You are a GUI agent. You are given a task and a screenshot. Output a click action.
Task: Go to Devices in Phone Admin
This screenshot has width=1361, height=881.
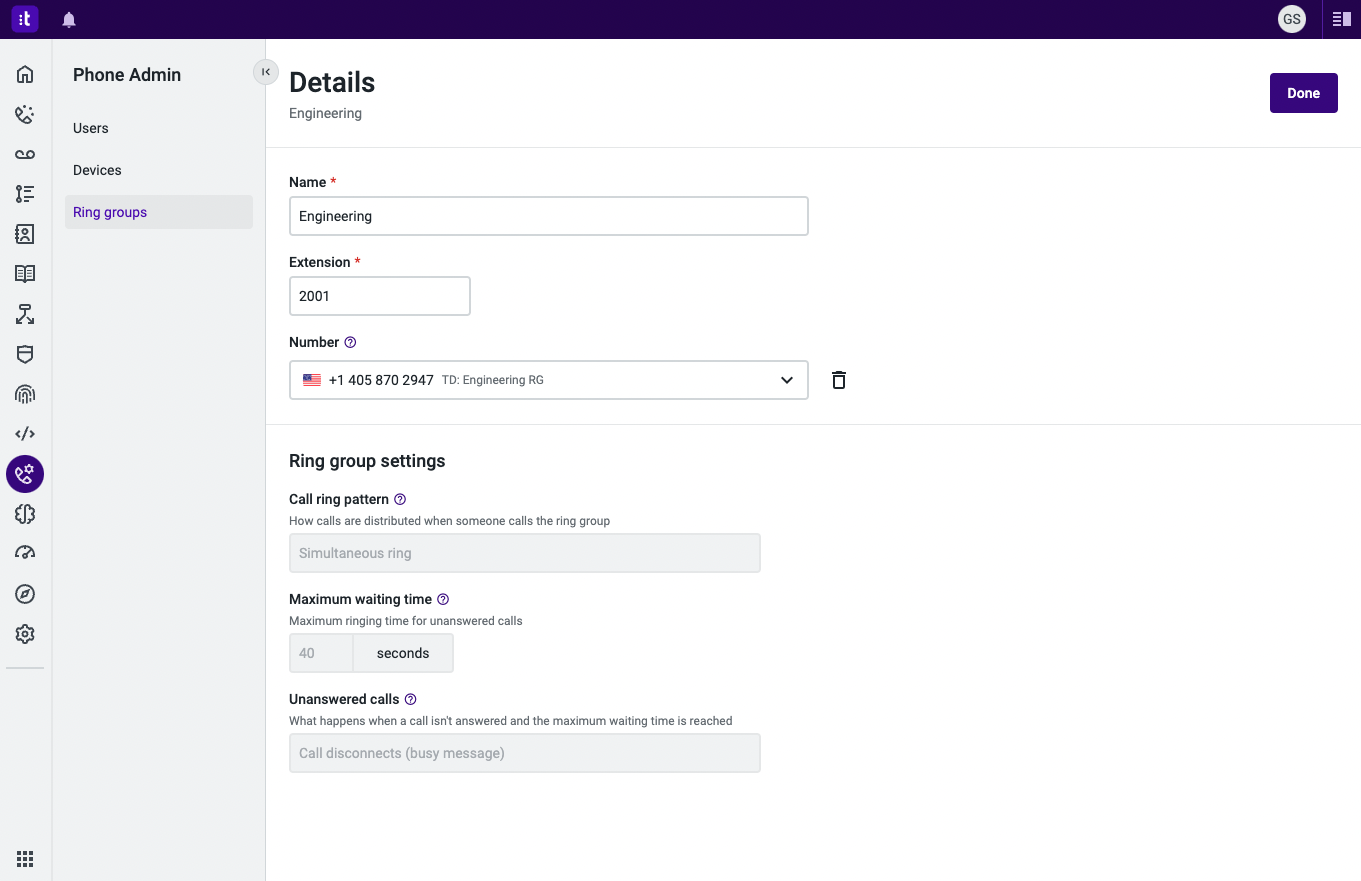click(x=159, y=170)
